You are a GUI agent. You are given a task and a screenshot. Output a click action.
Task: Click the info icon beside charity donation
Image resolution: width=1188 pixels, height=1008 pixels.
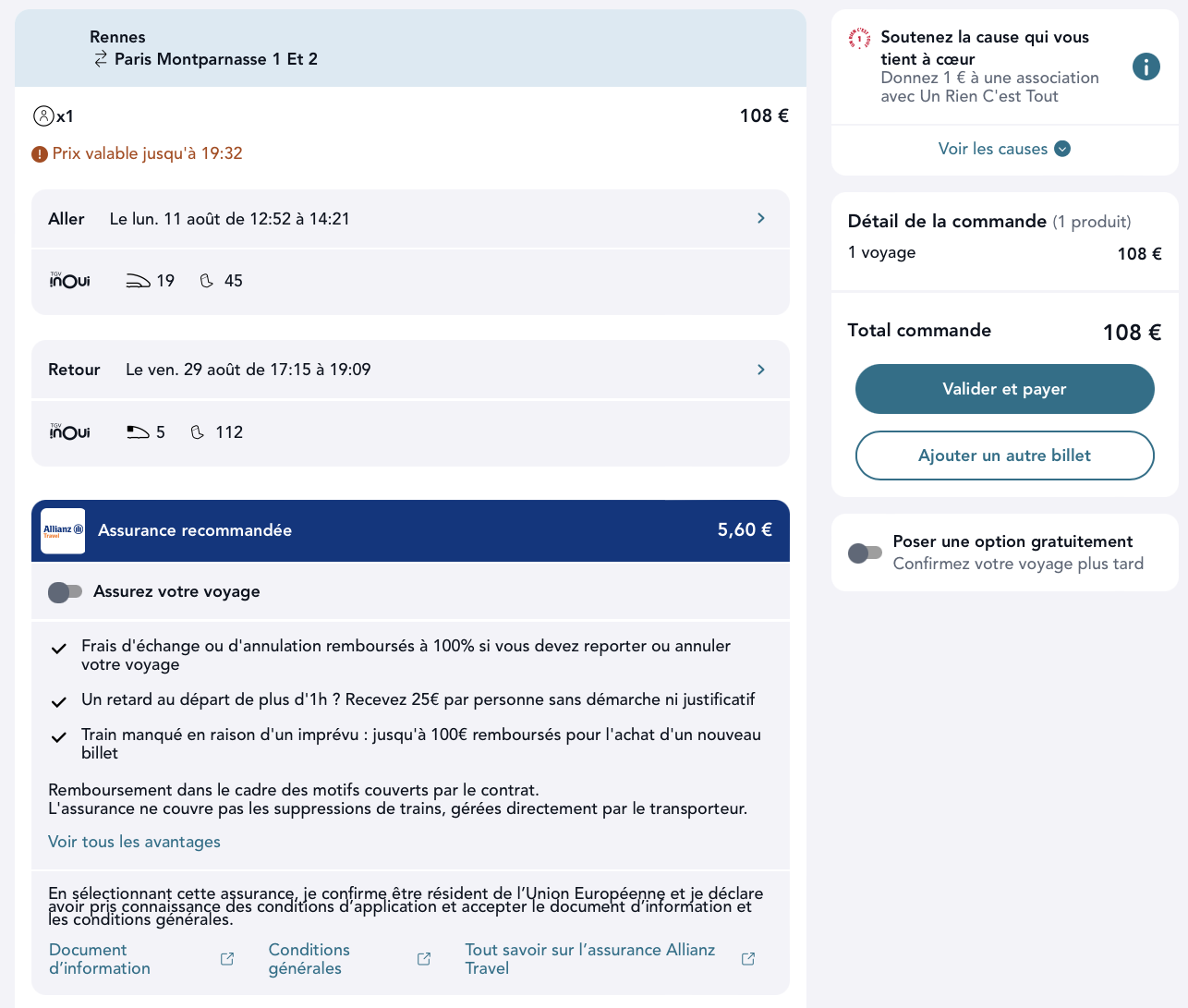coord(1146,67)
